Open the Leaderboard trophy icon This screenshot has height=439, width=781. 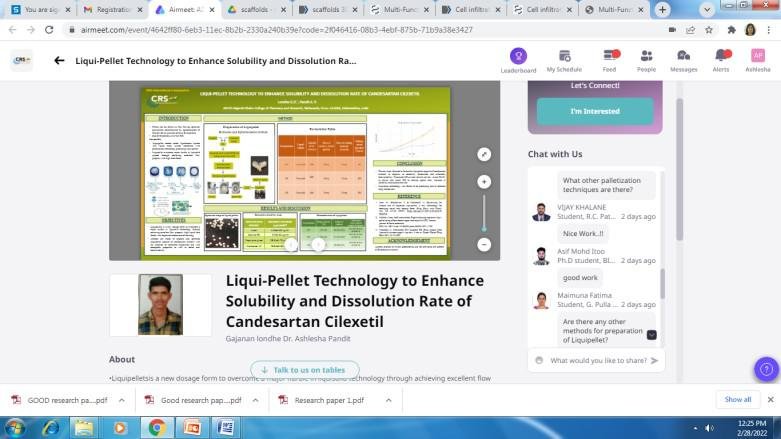coord(518,56)
